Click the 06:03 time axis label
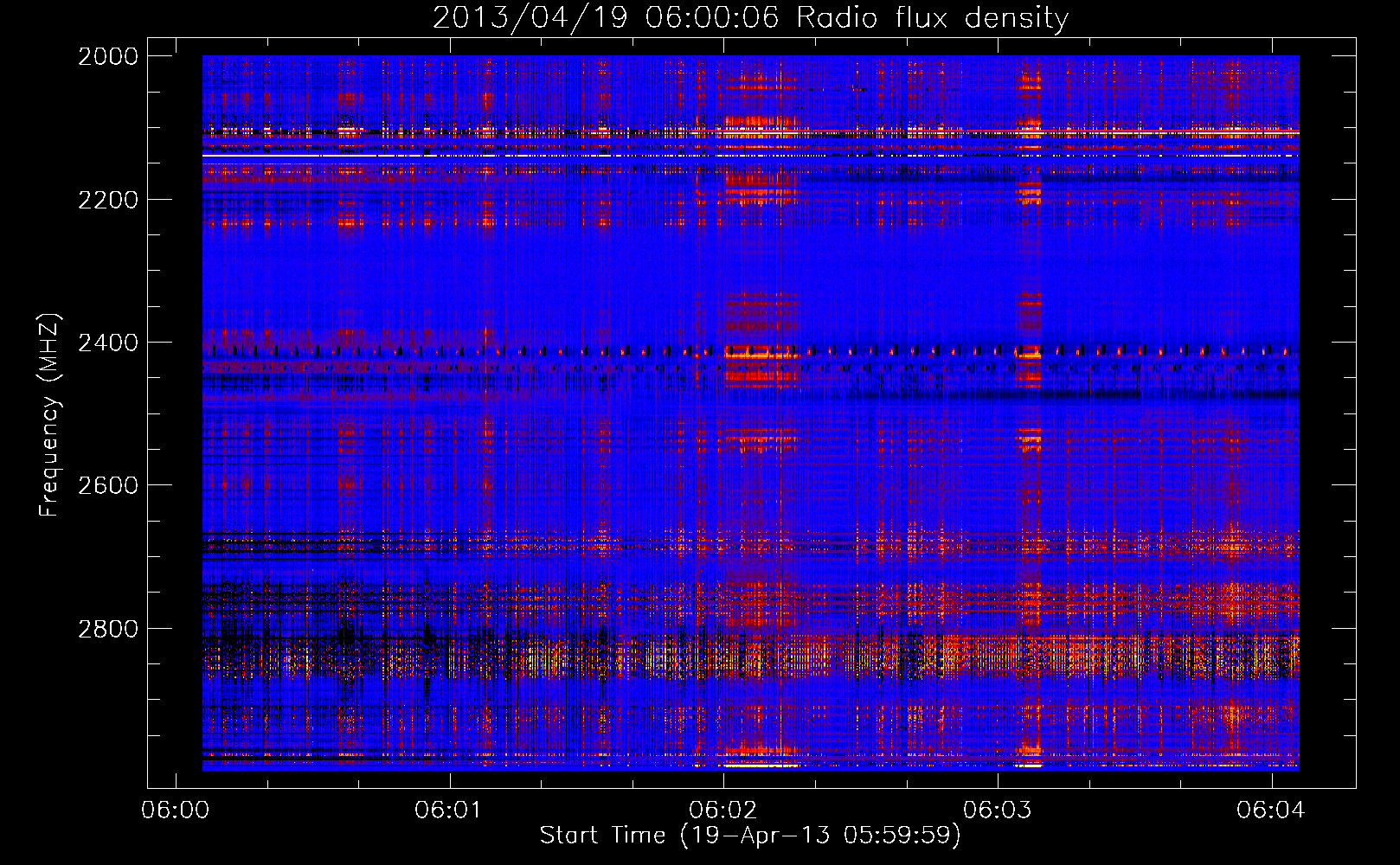This screenshot has width=1400, height=865. [x=998, y=810]
